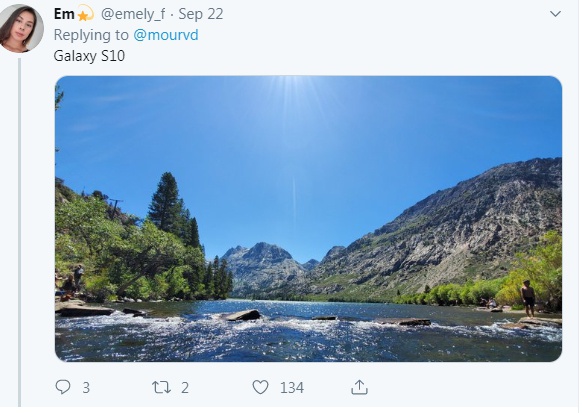Click the retweet count 2
Screen dimensions: 582x413
185,388
